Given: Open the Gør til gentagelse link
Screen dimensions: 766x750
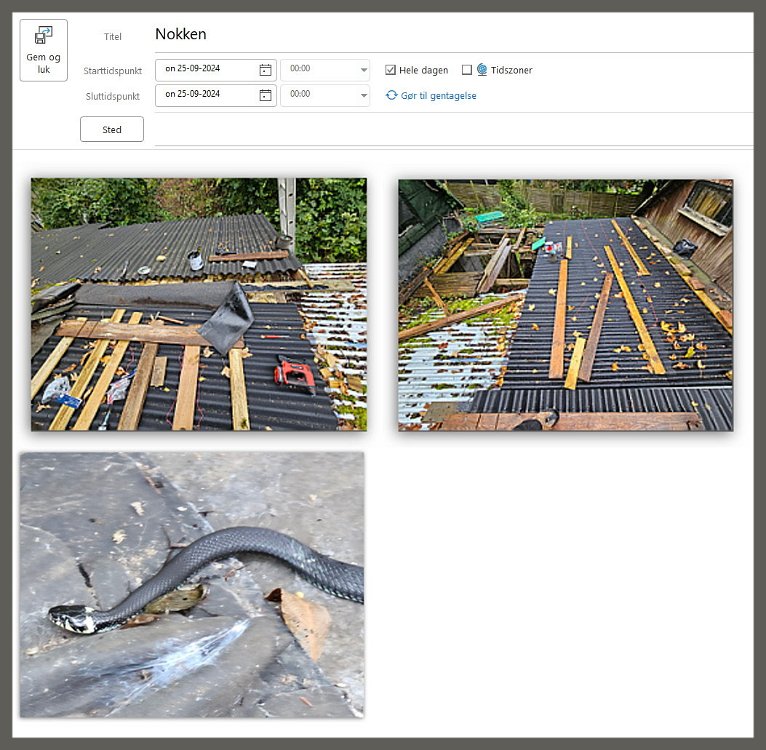Looking at the screenshot, I should pos(438,96).
